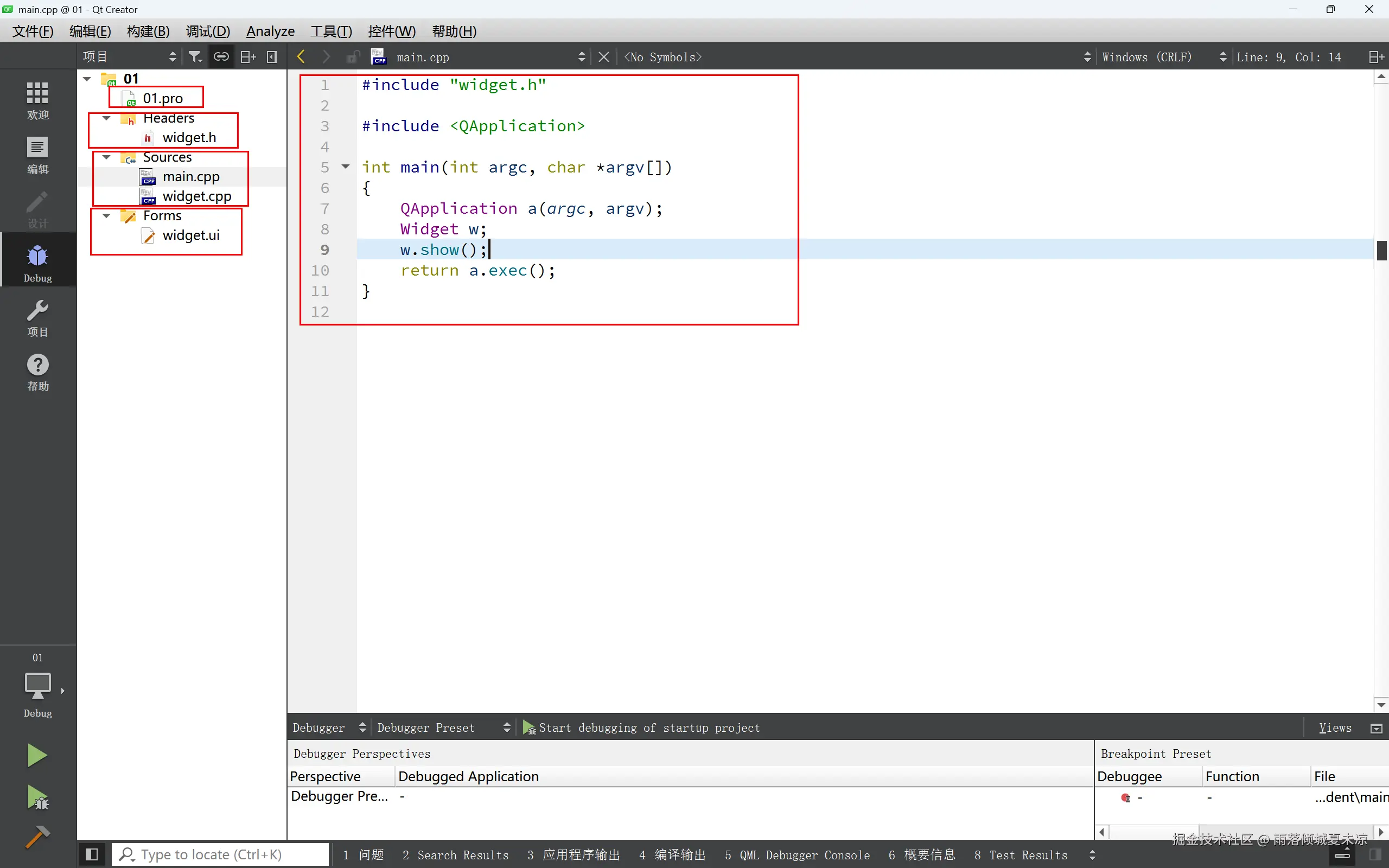The height and width of the screenshot is (868, 1389).
Task: Build project using the hammer icon
Action: click(37, 837)
